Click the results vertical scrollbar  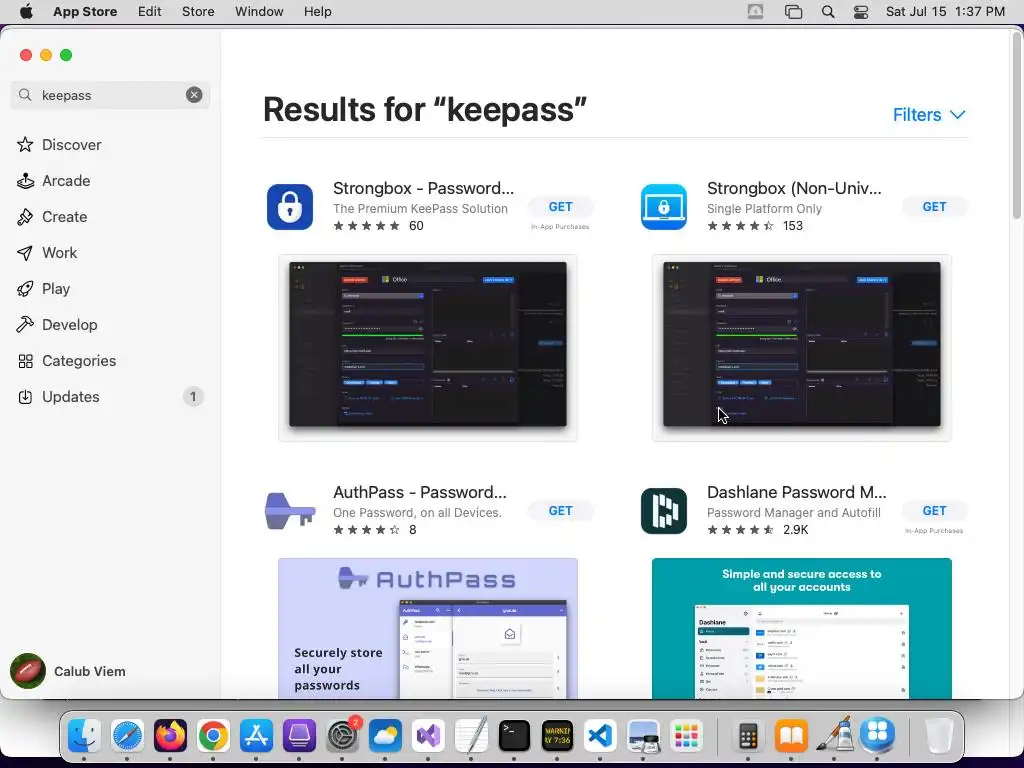(x=1016, y=127)
